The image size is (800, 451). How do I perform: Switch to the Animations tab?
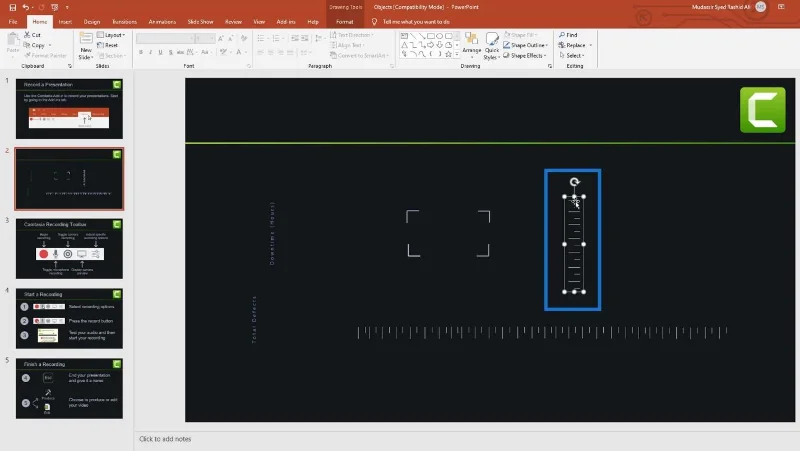[162, 22]
